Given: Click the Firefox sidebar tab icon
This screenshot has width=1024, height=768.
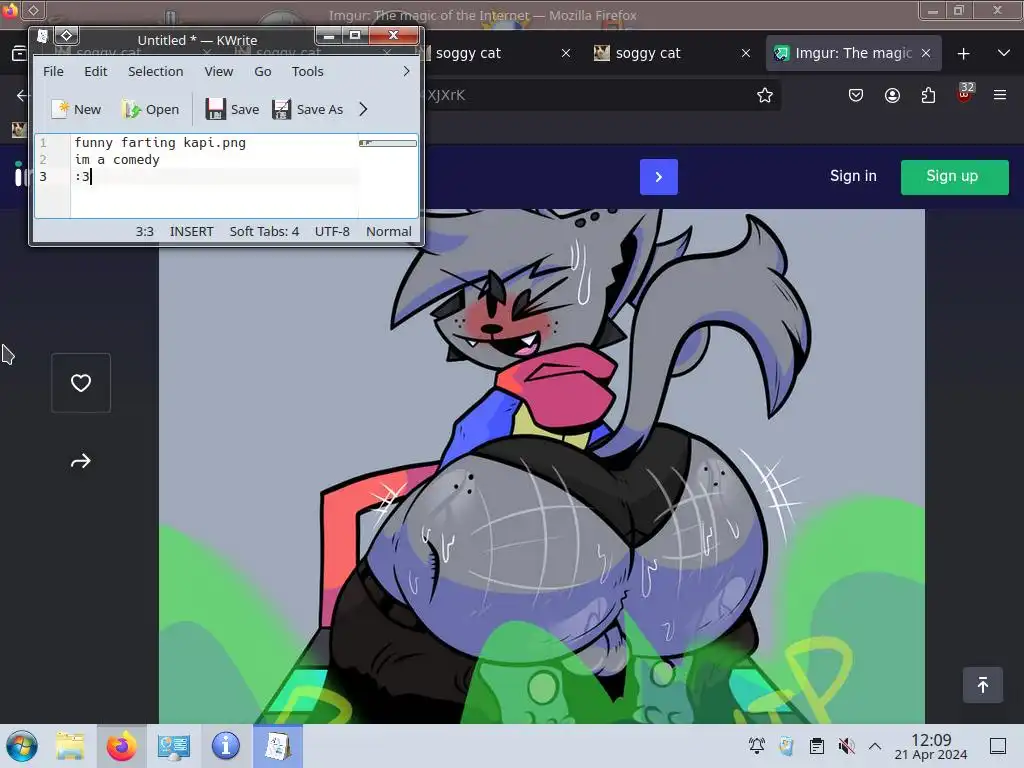Looking at the screenshot, I should (x=19, y=53).
